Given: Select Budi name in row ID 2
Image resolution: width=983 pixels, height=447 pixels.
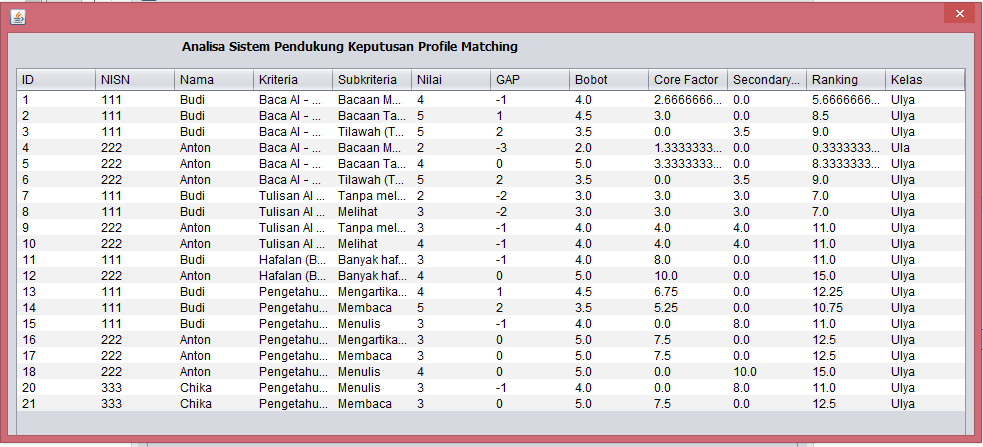Looking at the screenshot, I should [214, 116].
